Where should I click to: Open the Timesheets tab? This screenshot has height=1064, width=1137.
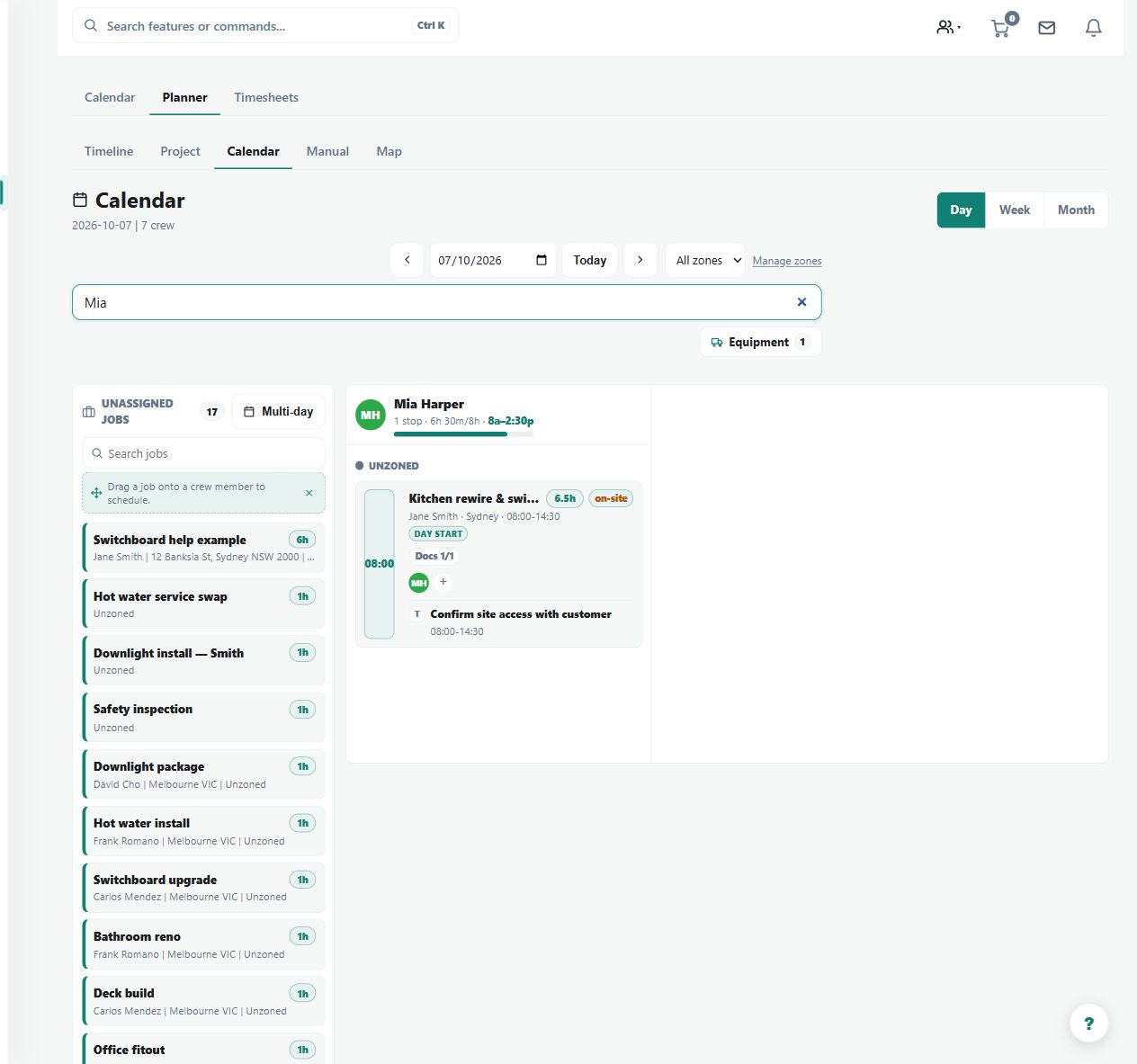point(266,97)
